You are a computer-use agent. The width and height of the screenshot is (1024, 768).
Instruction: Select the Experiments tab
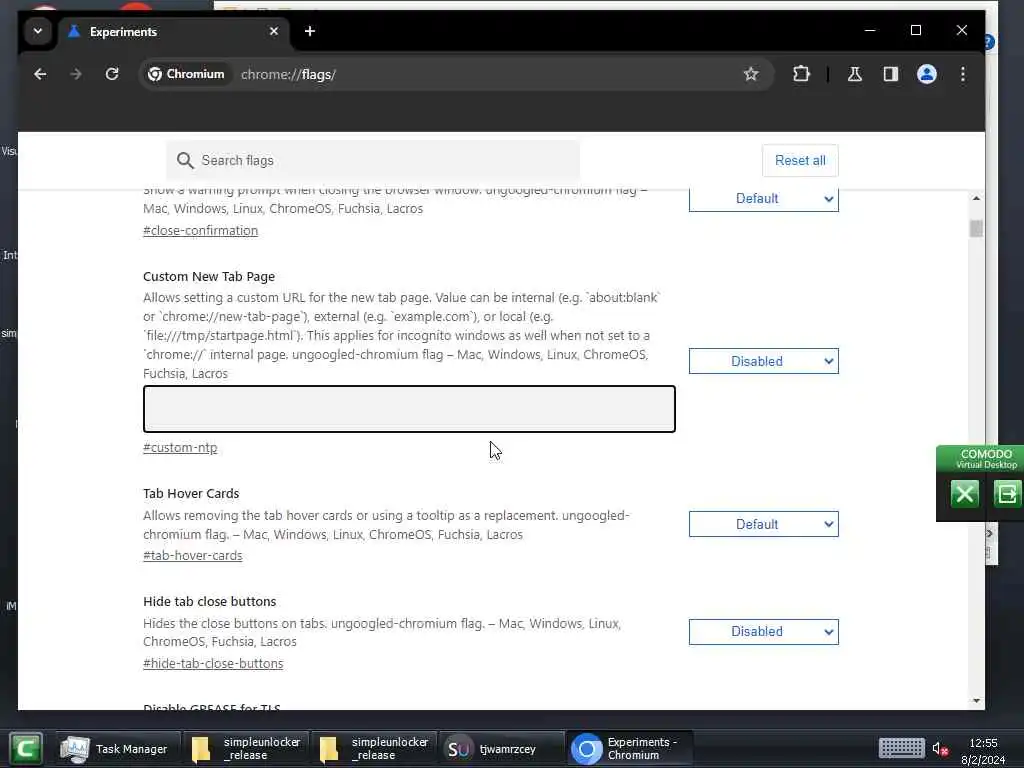tap(173, 31)
